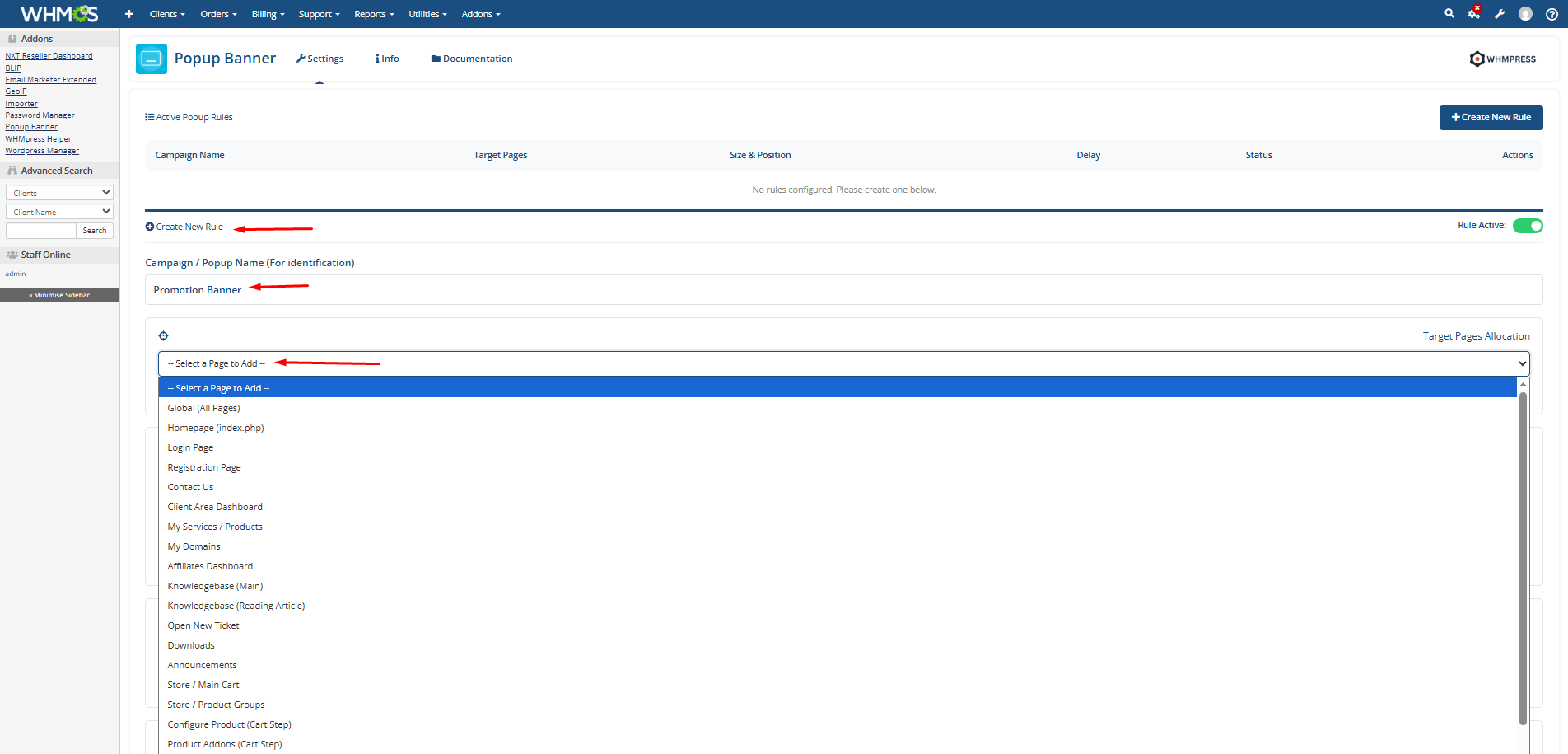Open the user account avatar icon

coord(1525,14)
